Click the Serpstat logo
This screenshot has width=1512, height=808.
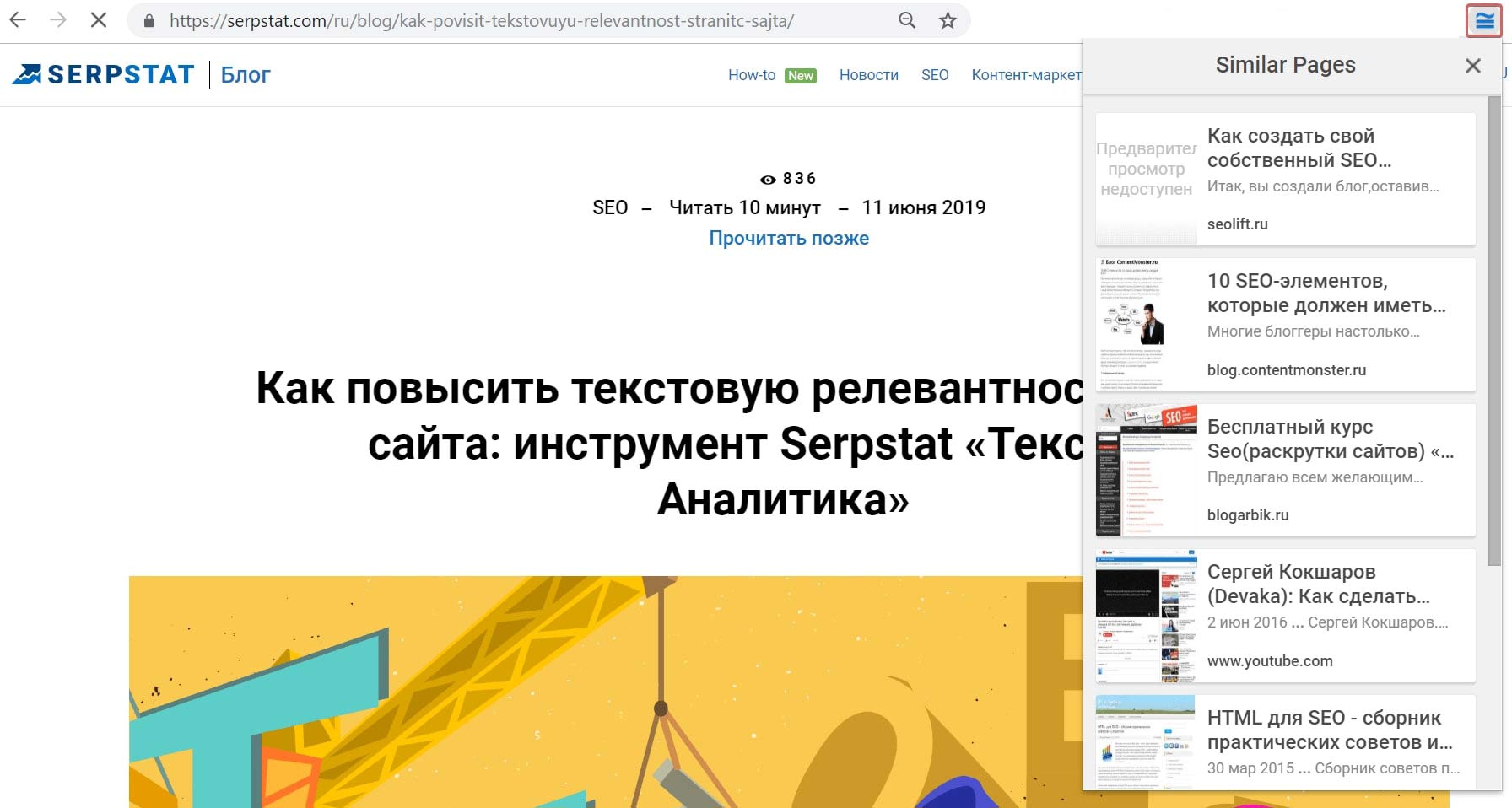(x=103, y=75)
